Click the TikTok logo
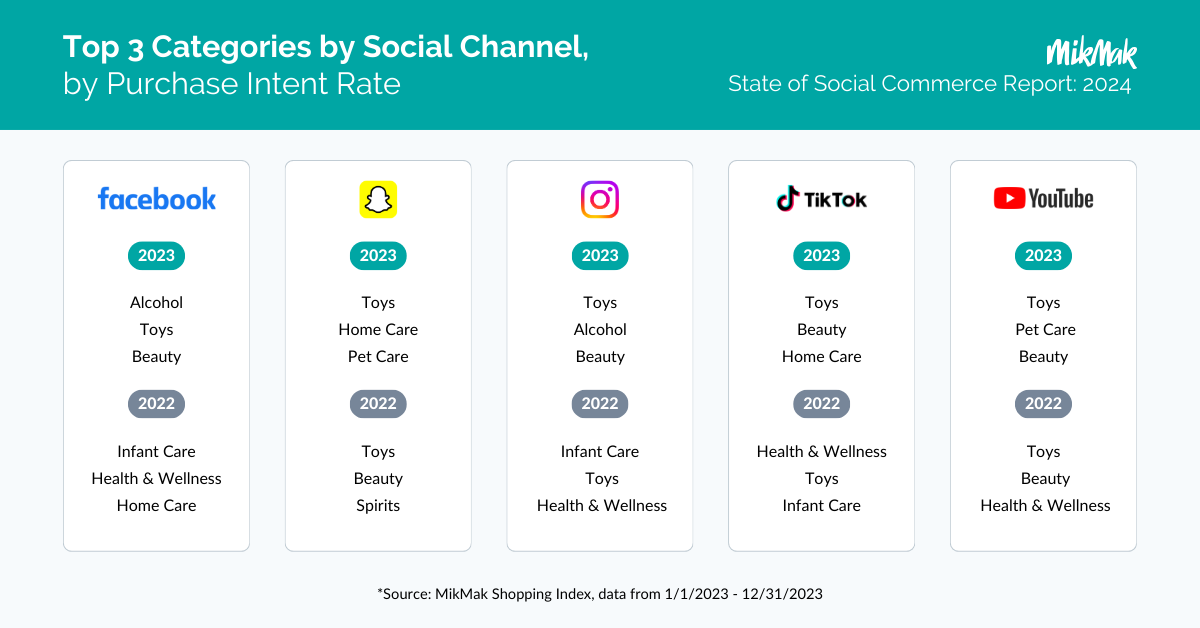The image size is (1200, 628). point(822,198)
